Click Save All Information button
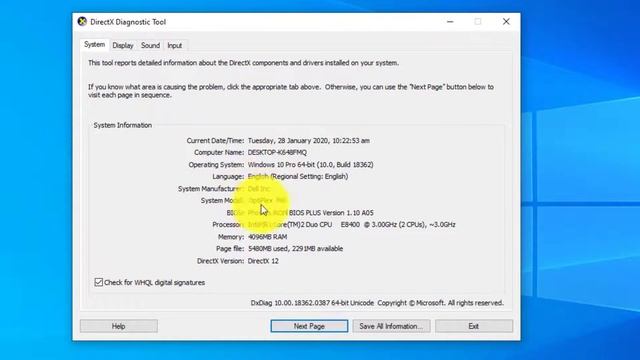Viewport: 640px width, 360px height. (391, 326)
